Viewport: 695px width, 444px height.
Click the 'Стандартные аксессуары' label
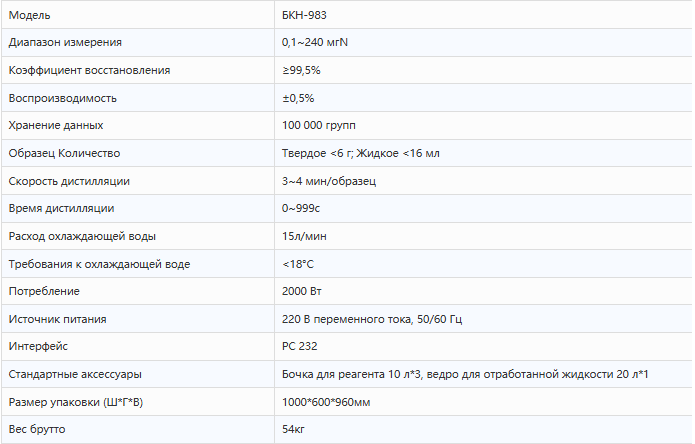click(74, 374)
